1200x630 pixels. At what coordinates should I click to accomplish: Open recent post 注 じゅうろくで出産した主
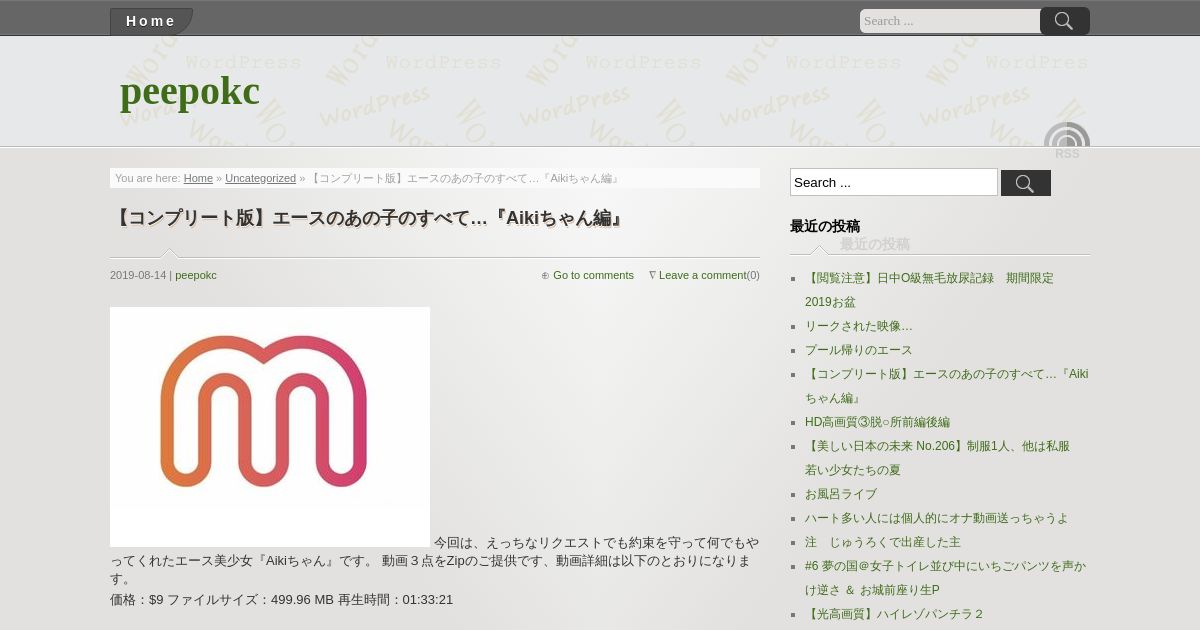coord(883,542)
